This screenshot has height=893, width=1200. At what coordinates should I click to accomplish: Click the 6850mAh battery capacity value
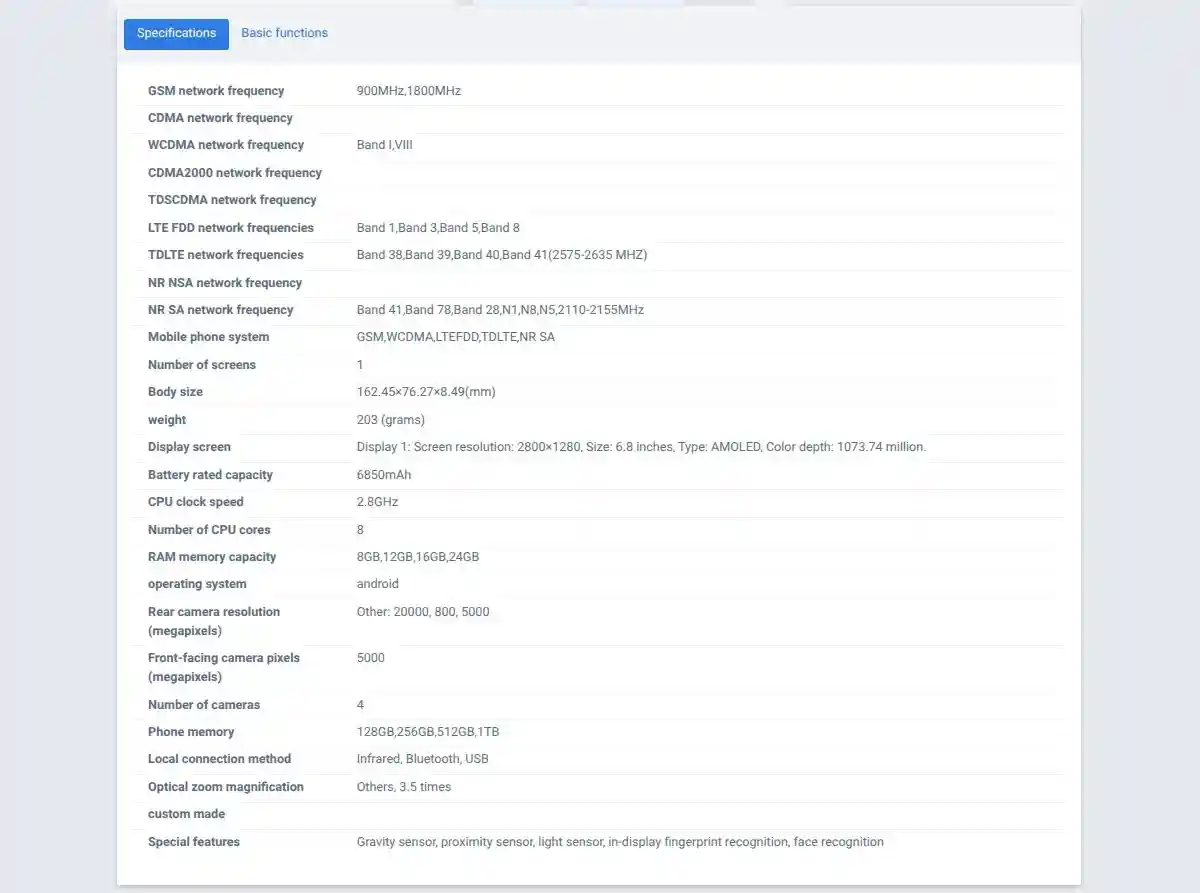click(x=384, y=475)
